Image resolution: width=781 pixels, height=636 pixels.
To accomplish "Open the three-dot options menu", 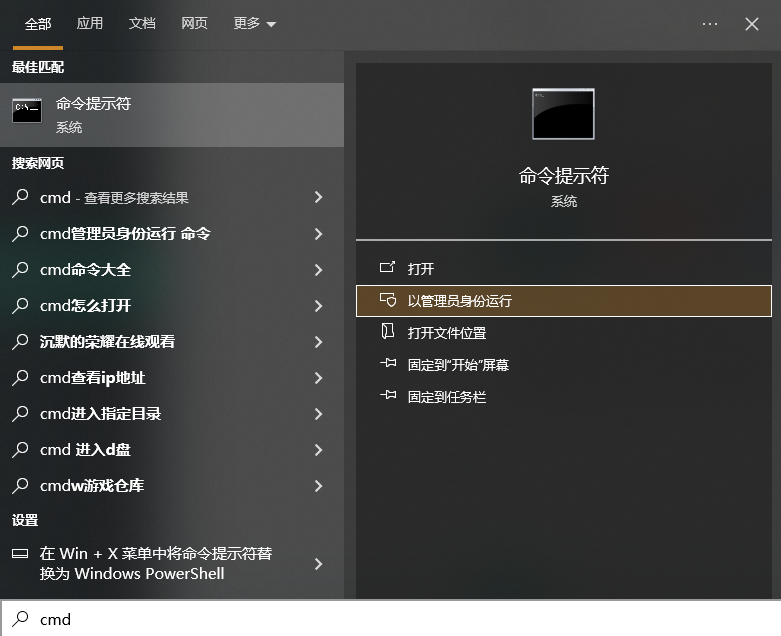I will point(710,23).
